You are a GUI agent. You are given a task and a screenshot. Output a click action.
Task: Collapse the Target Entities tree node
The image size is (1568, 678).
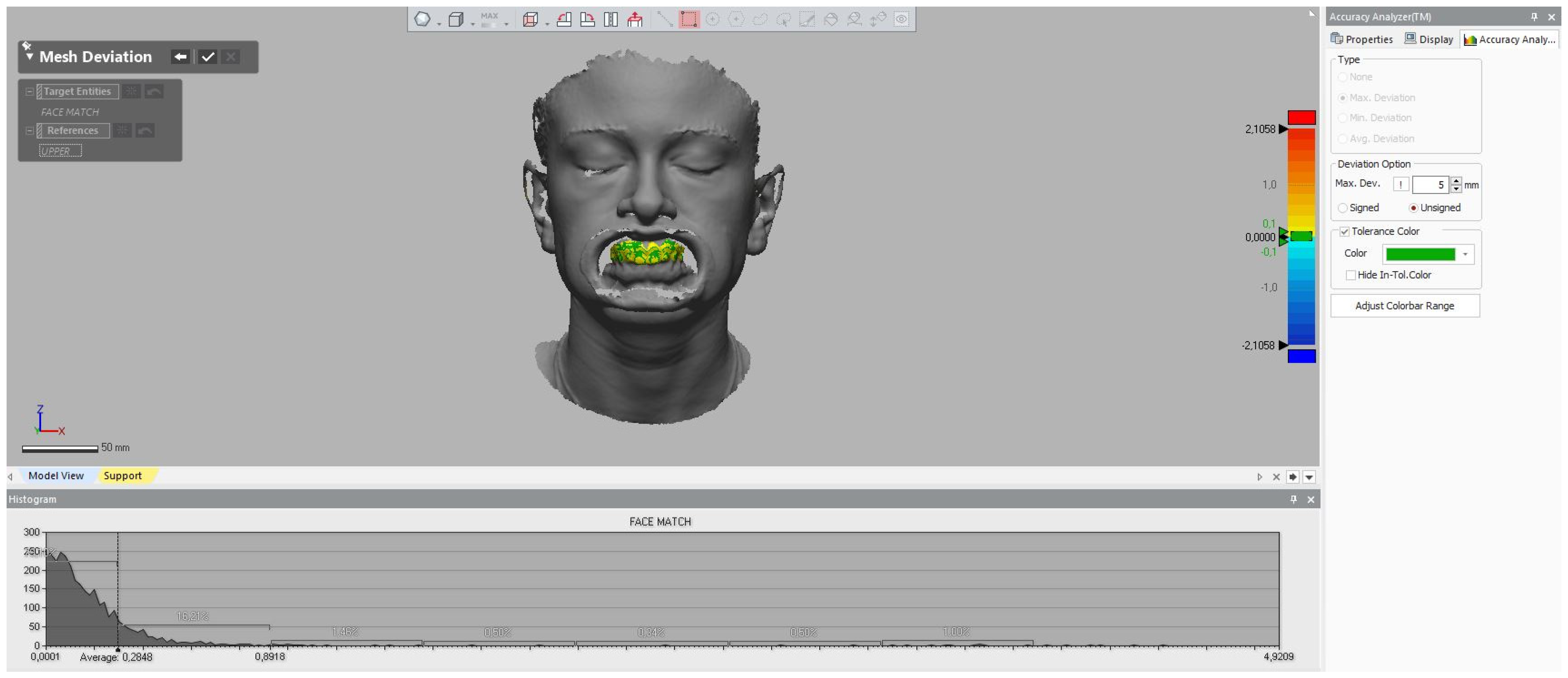pyautogui.click(x=29, y=92)
